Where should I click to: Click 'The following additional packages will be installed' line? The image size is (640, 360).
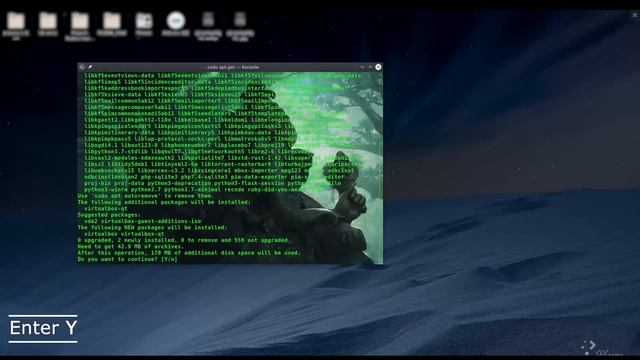pyautogui.click(x=164, y=202)
